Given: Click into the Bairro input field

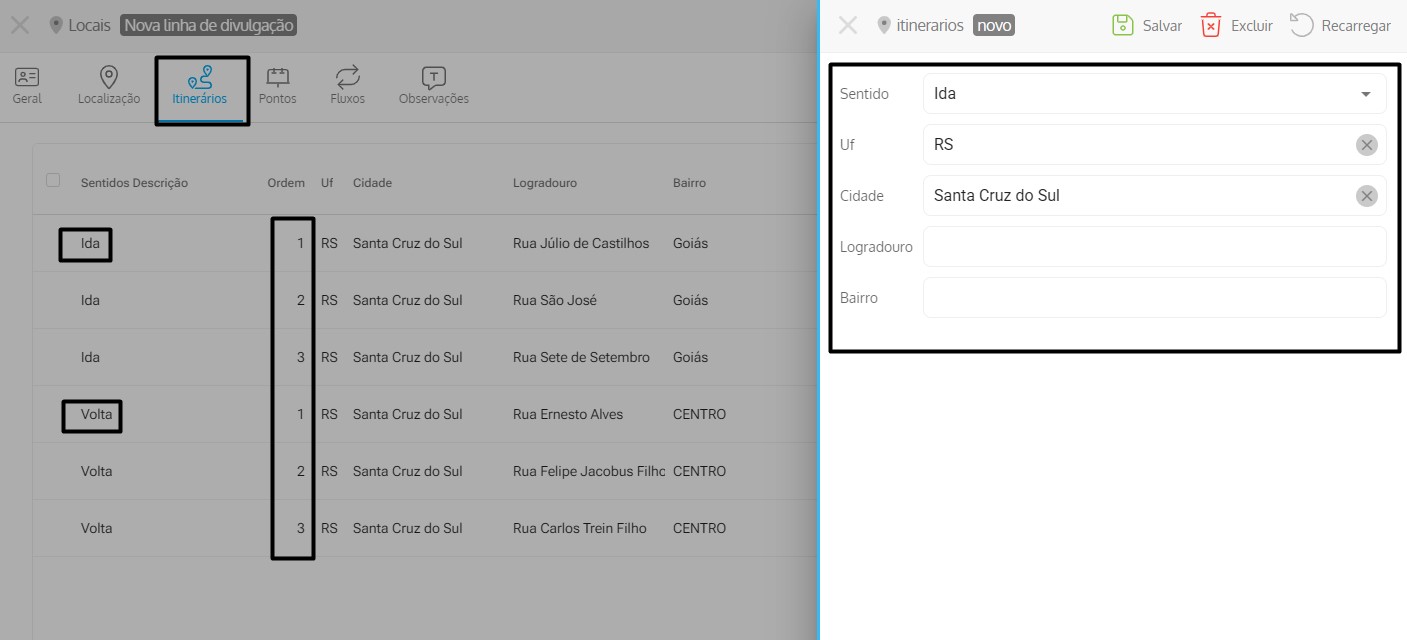Looking at the screenshot, I should (1154, 298).
